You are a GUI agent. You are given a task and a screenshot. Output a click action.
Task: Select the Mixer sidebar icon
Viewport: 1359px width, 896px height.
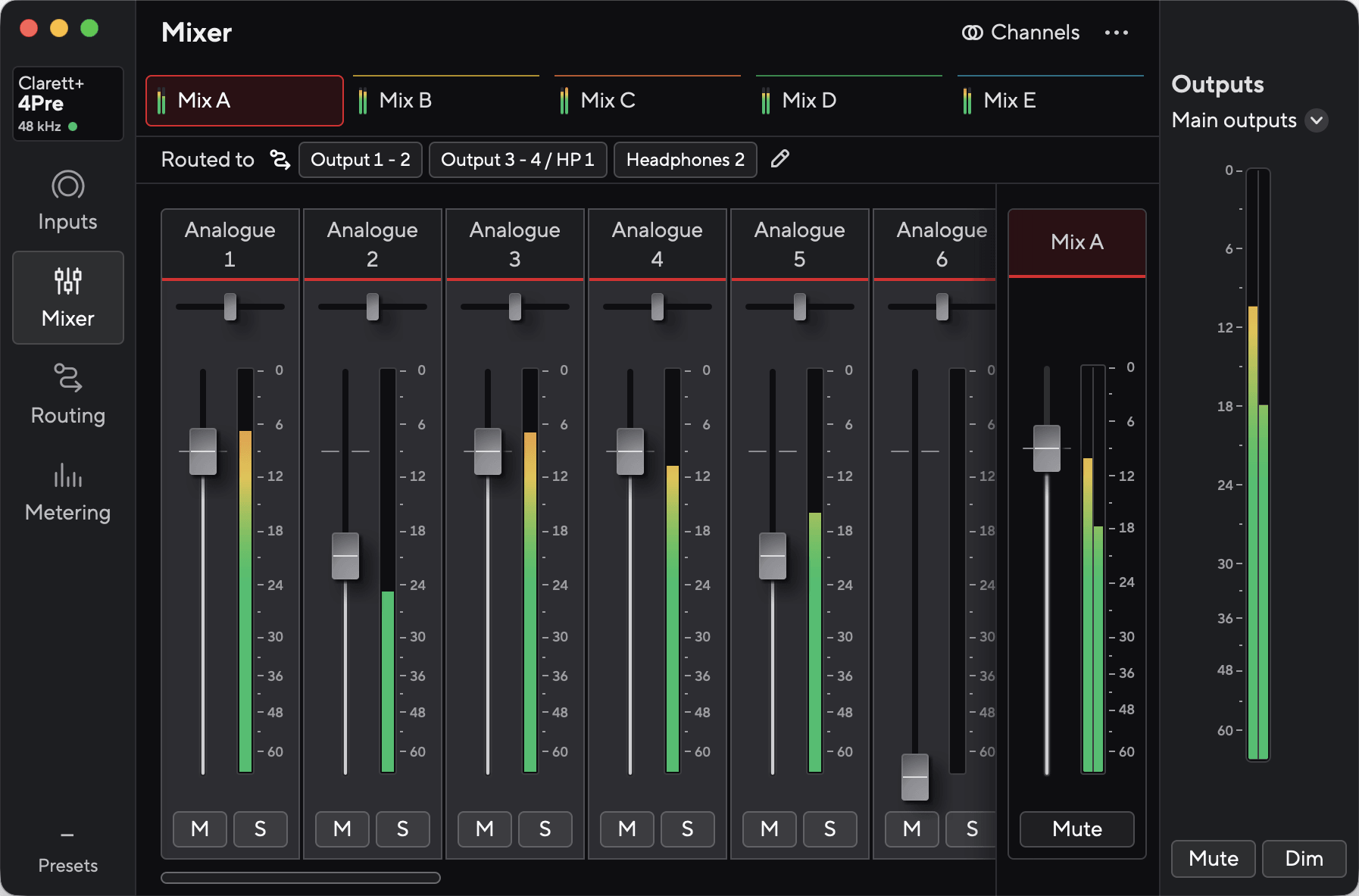pyautogui.click(x=67, y=281)
